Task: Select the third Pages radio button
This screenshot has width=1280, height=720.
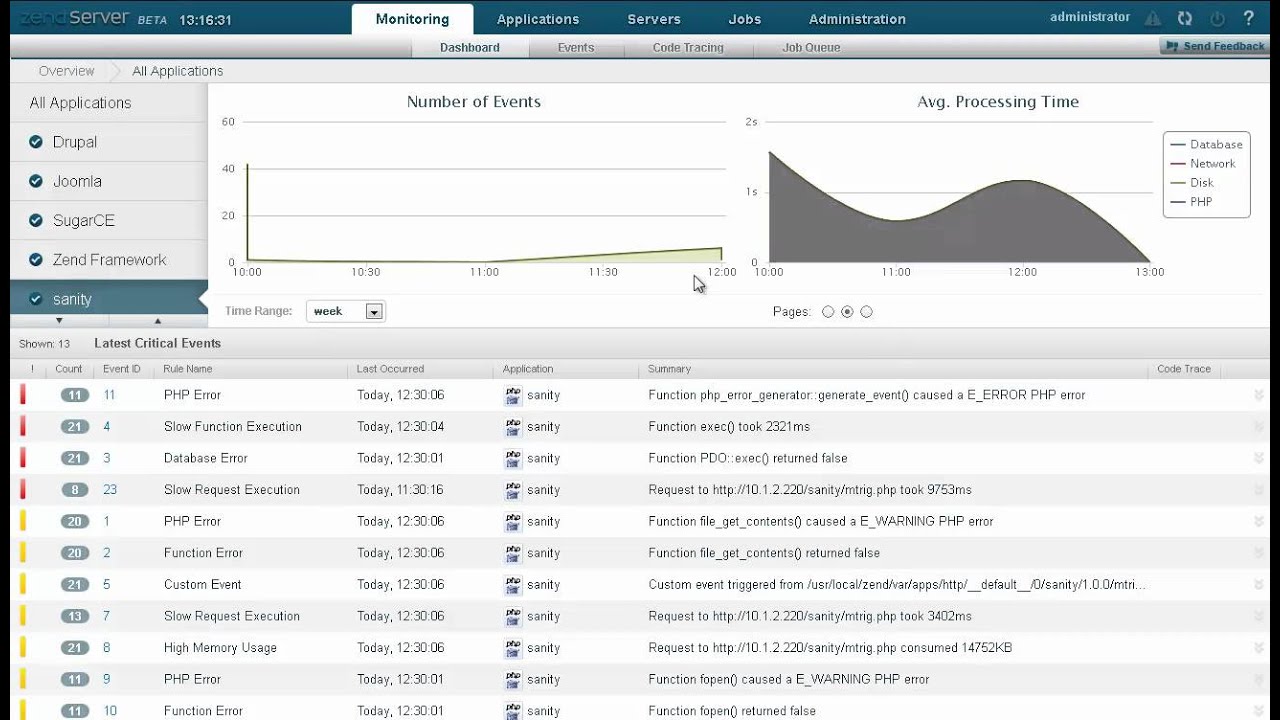Action: click(x=866, y=312)
